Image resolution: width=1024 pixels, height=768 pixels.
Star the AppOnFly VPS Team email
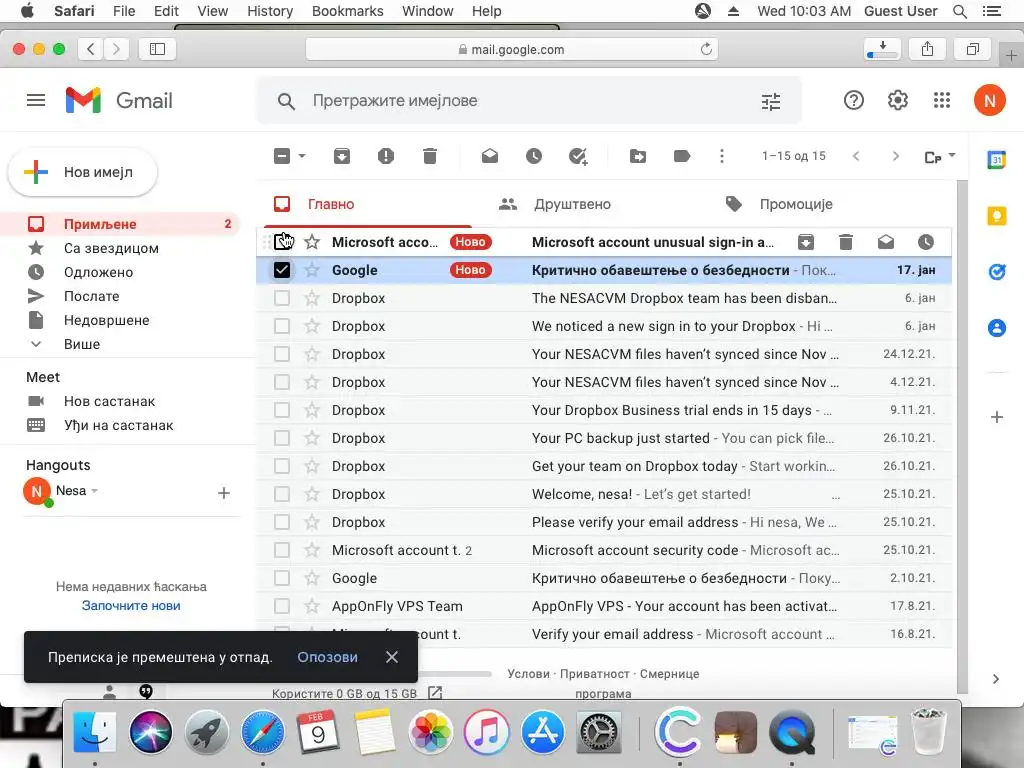click(312, 606)
